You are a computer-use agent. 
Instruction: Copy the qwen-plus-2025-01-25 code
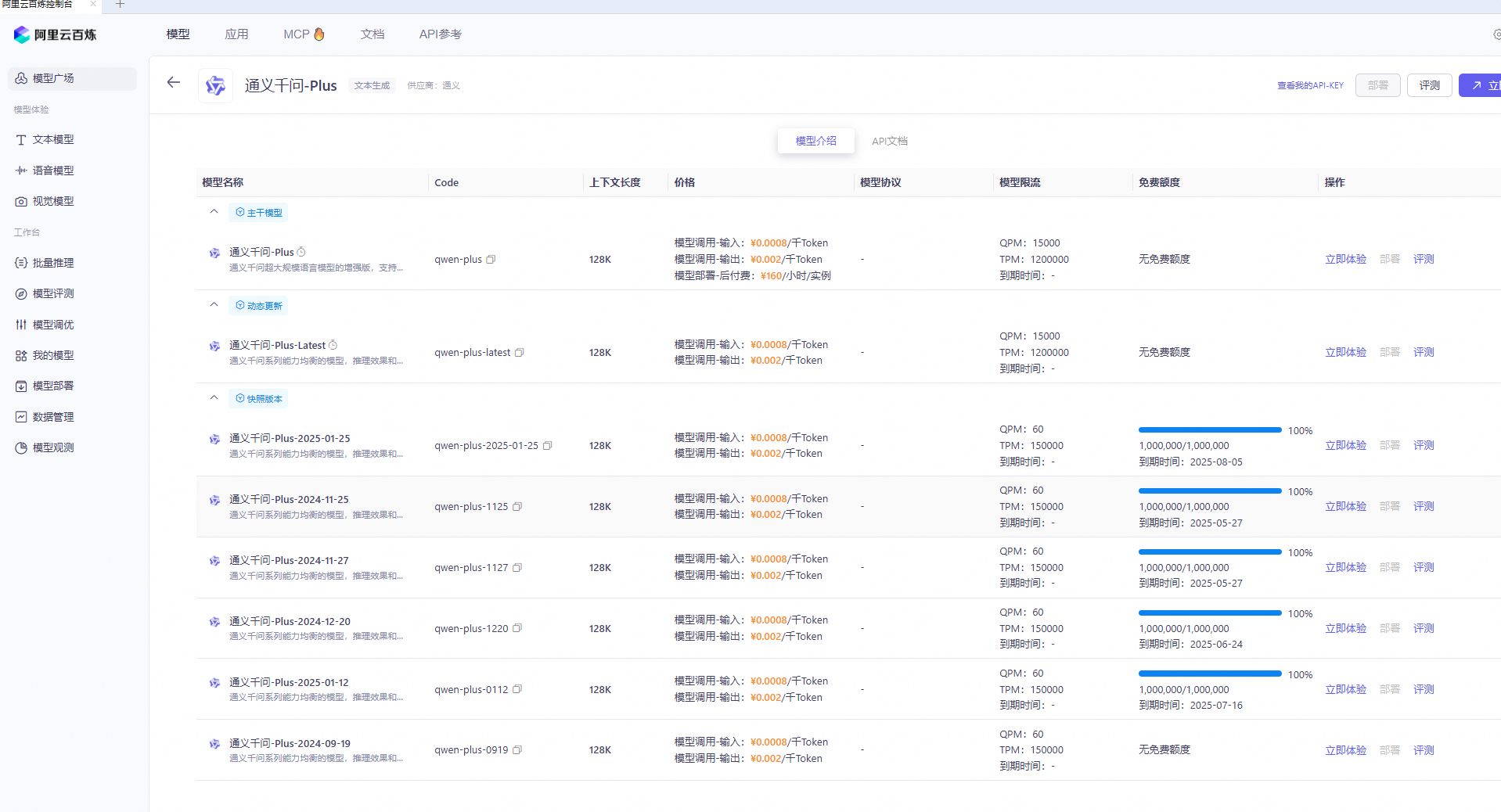coord(547,446)
